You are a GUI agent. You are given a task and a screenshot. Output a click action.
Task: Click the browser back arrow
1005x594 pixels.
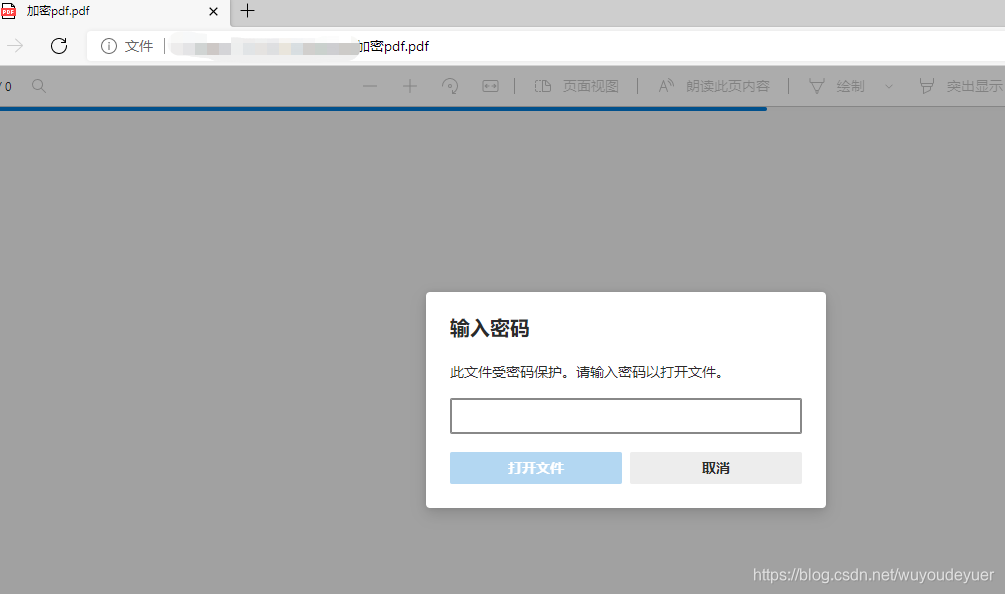14,46
